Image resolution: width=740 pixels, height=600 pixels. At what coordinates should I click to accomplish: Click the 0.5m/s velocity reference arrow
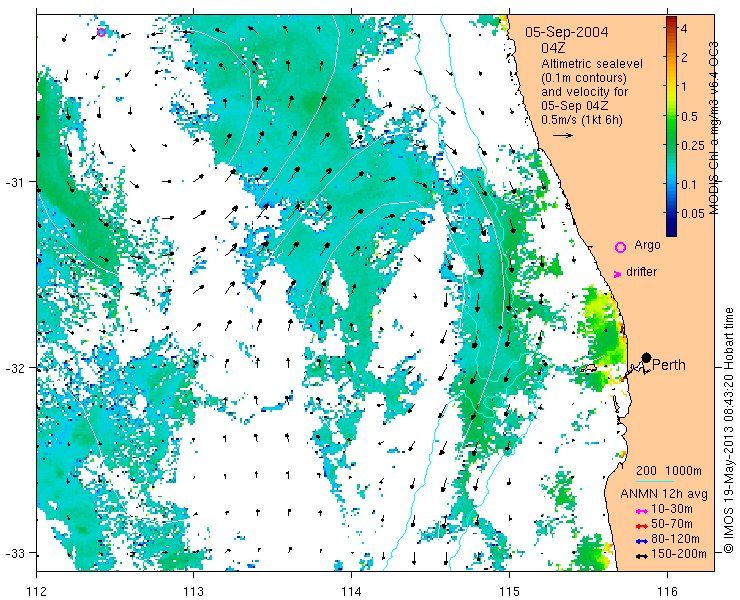pyautogui.click(x=563, y=135)
